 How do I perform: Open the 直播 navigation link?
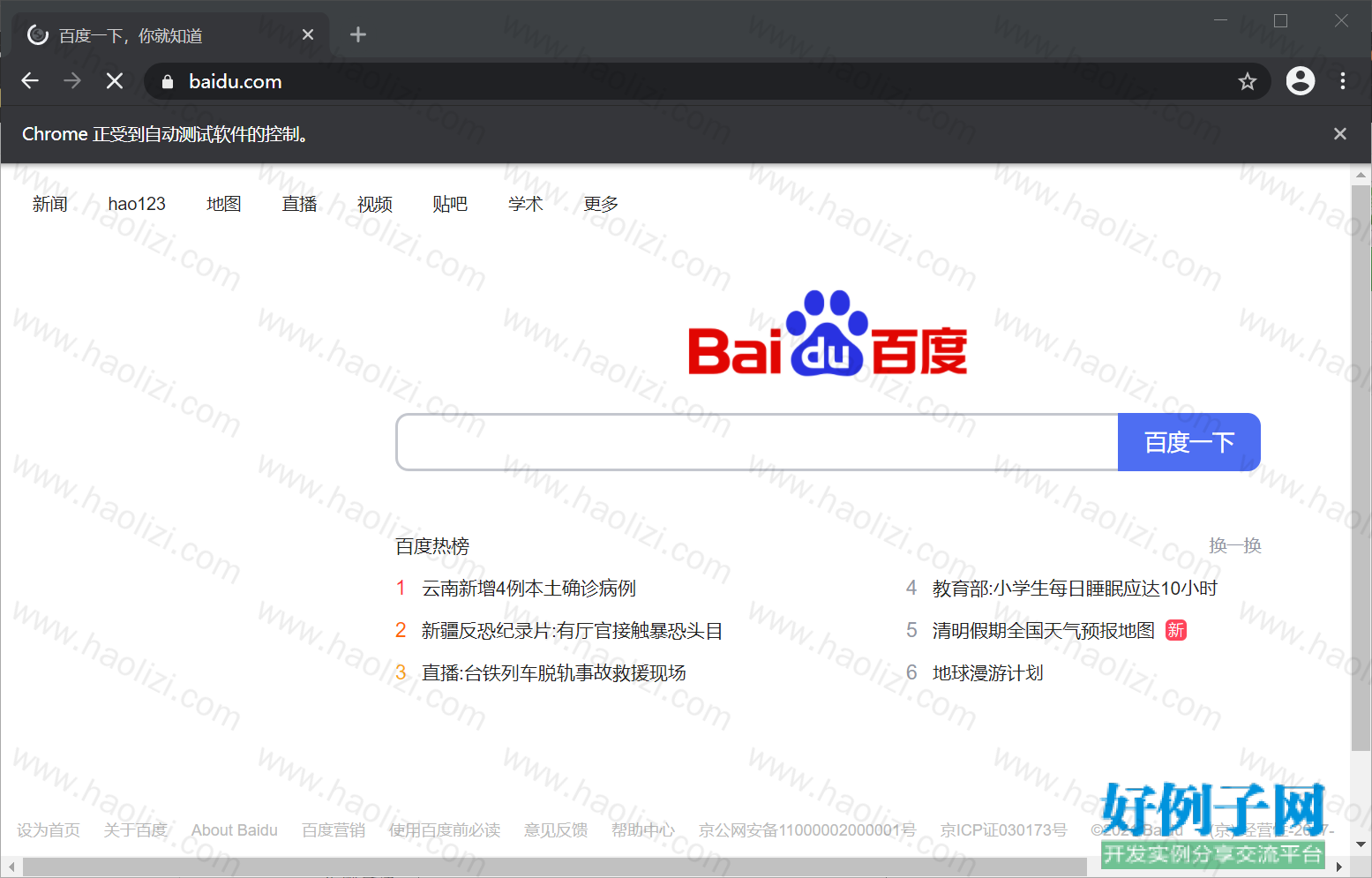tap(300, 204)
